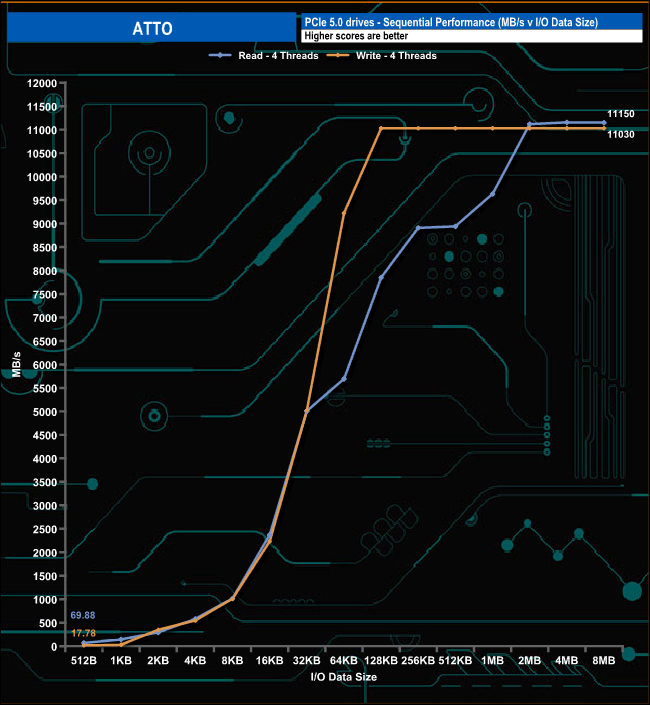Click the ATTO title banner
This screenshot has width=650, height=705.
pyautogui.click(x=151, y=28)
